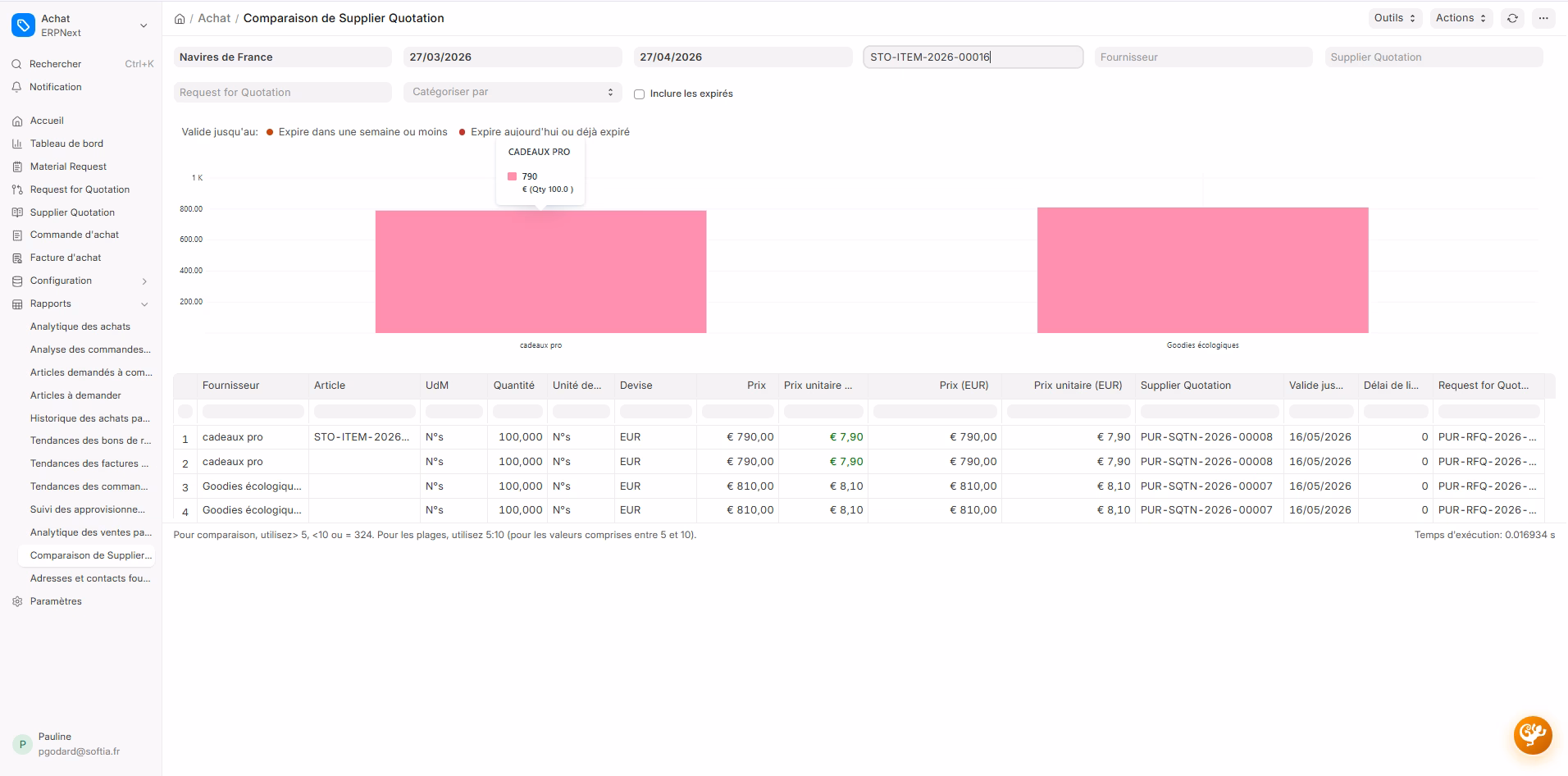
Task: Click the STO-ITEM-2026-00016 item filter field
Action: (x=973, y=57)
